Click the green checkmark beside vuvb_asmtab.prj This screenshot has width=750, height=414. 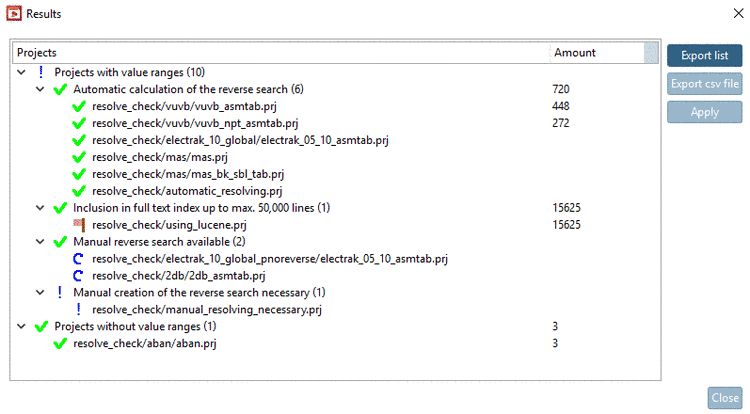point(79,106)
